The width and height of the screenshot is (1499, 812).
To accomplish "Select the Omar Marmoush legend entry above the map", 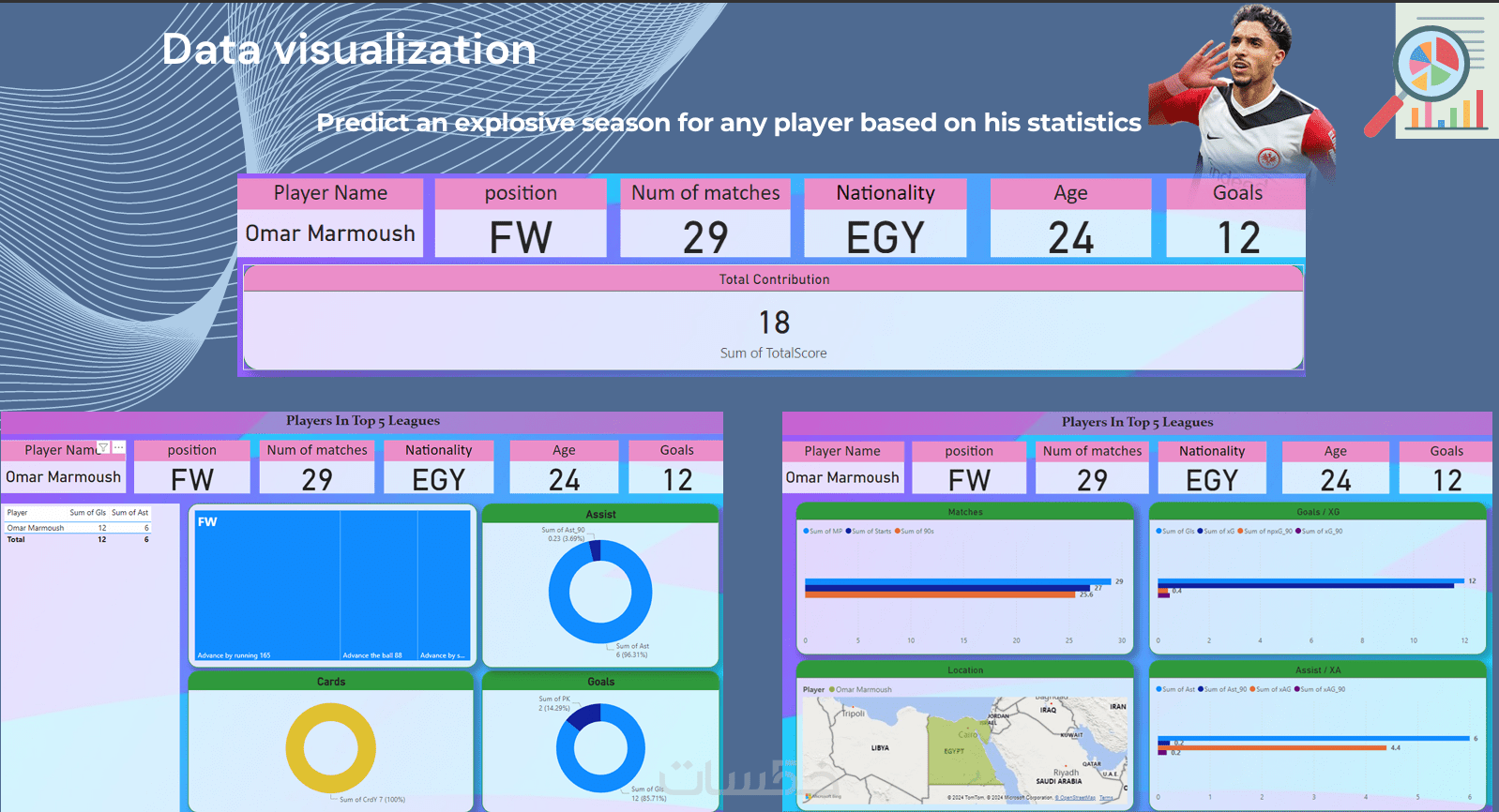I will tap(860, 690).
